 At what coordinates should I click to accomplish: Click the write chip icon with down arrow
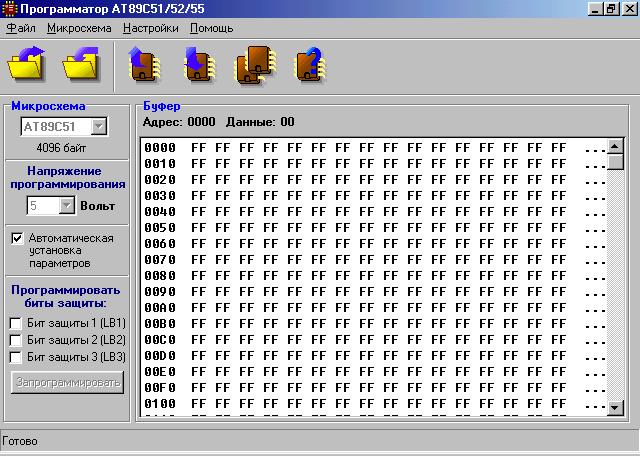199,65
